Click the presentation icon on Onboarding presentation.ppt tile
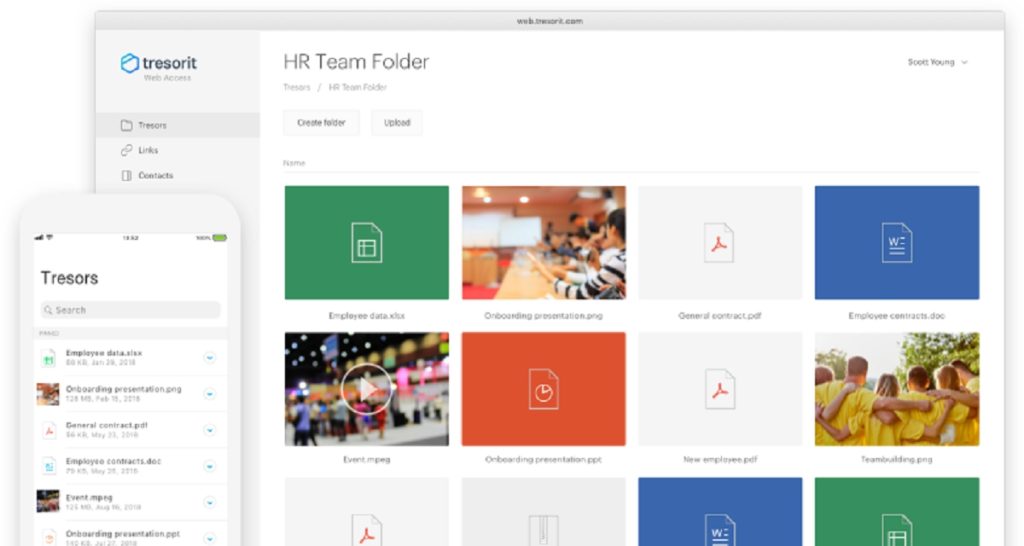 point(543,390)
